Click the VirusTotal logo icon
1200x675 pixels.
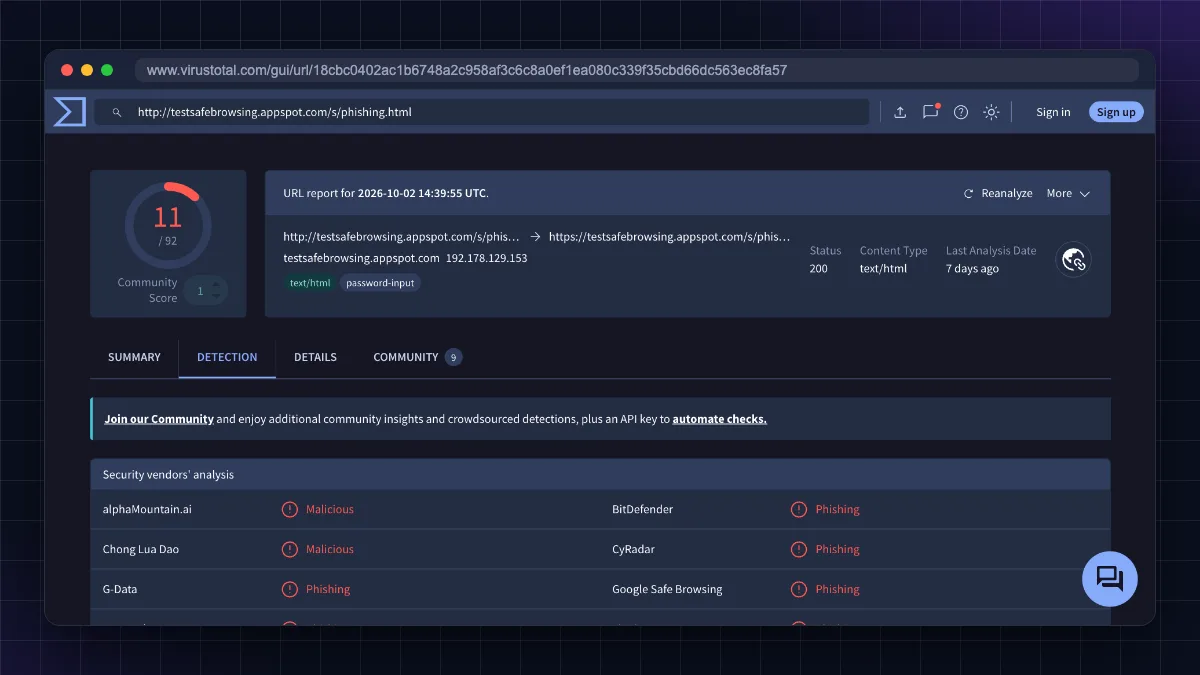pos(69,112)
